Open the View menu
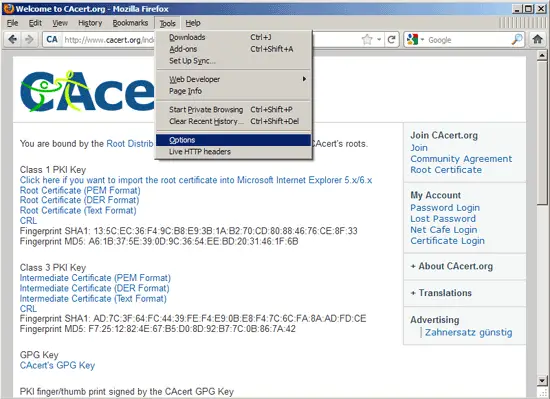This screenshot has height=399, width=550. (60, 23)
